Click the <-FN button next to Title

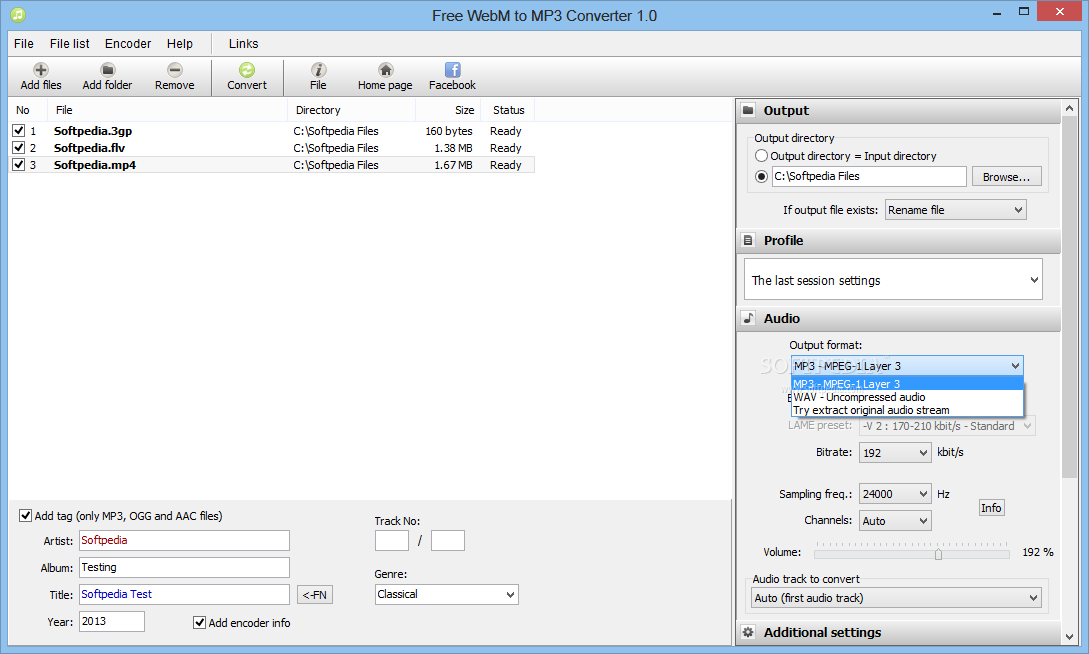pos(315,594)
